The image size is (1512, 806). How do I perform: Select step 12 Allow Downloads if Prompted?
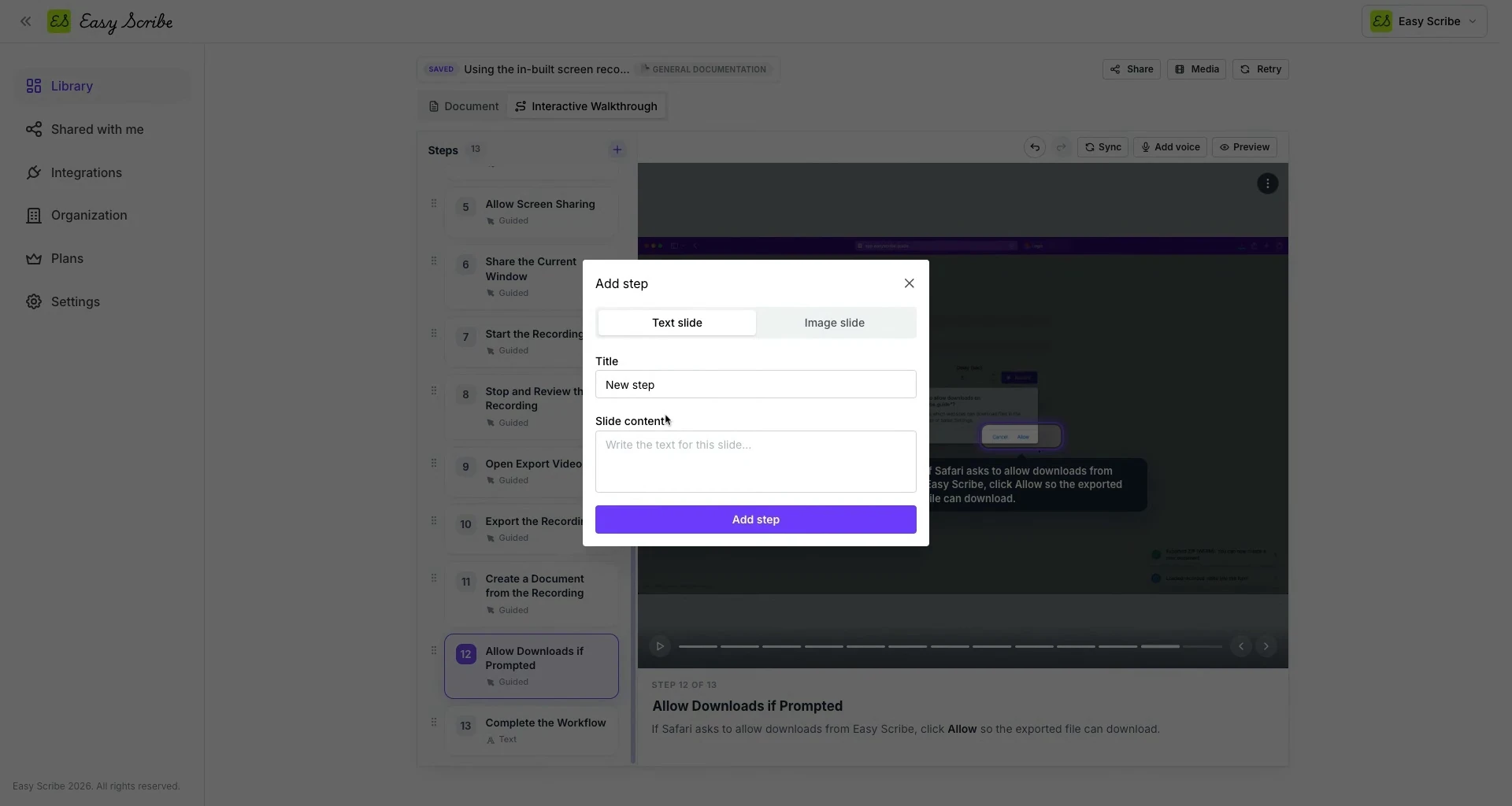pyautogui.click(x=531, y=666)
